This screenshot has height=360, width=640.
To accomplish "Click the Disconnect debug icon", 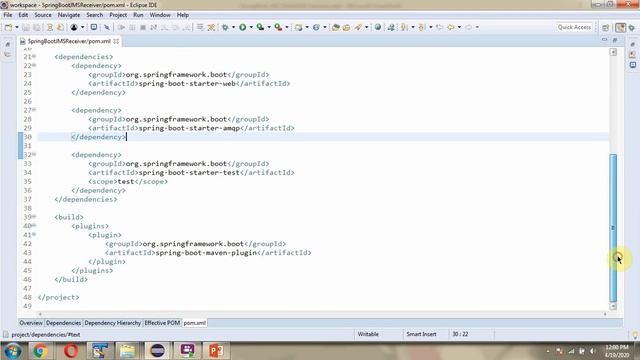I will click(153, 27).
